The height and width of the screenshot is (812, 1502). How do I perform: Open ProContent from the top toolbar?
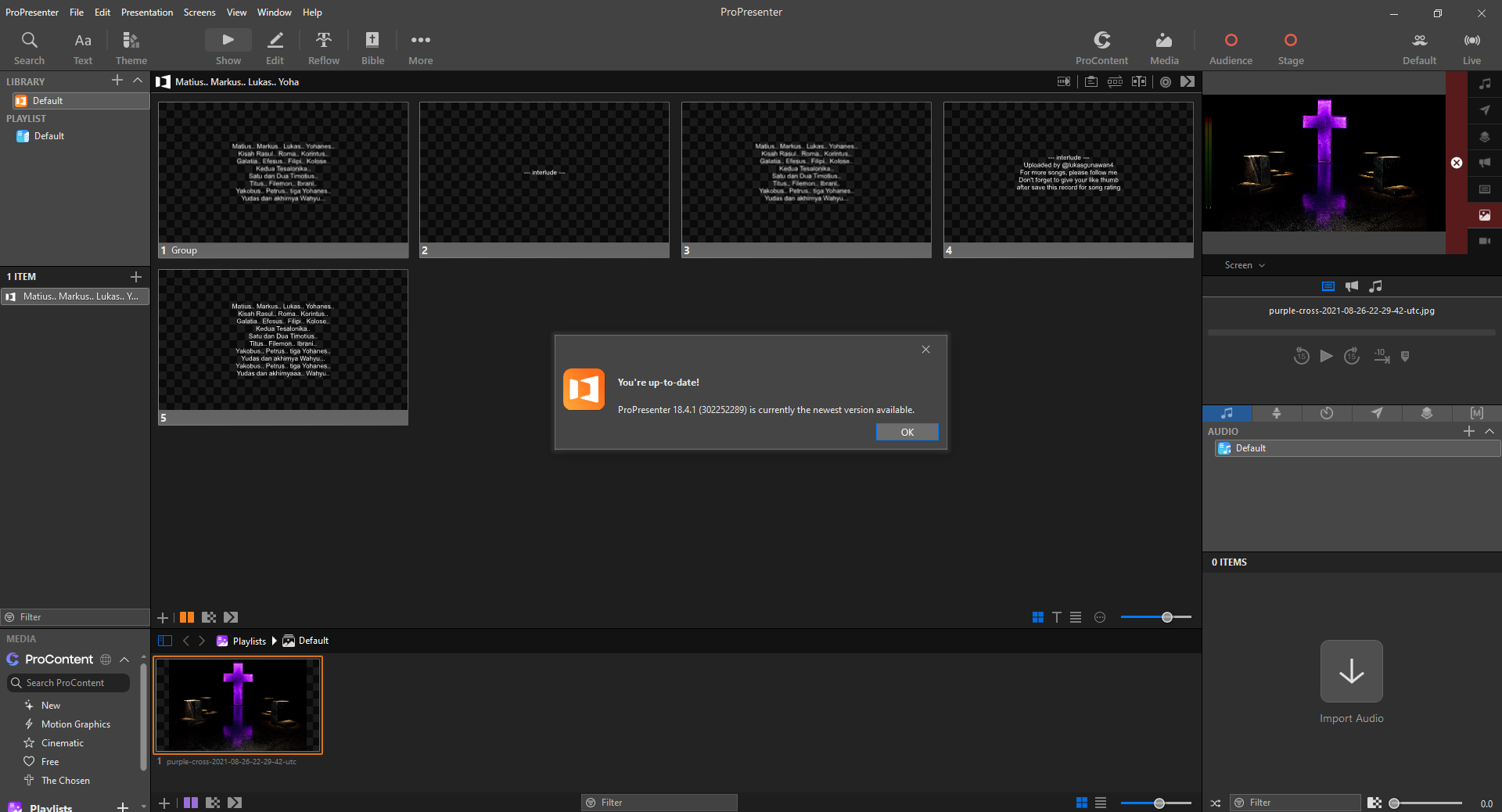[x=1101, y=49]
